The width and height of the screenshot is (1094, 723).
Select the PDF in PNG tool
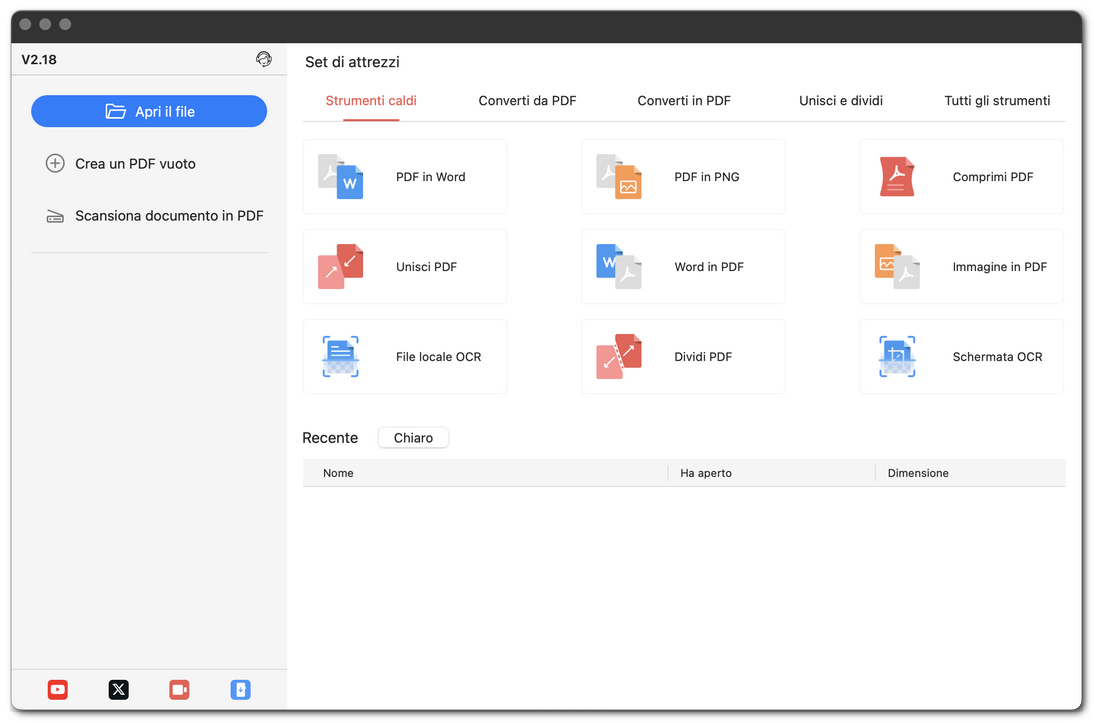click(x=683, y=176)
